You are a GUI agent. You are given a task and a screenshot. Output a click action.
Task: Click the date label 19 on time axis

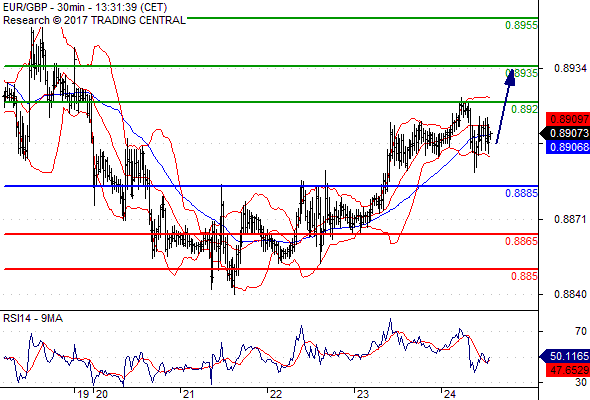[83, 394]
